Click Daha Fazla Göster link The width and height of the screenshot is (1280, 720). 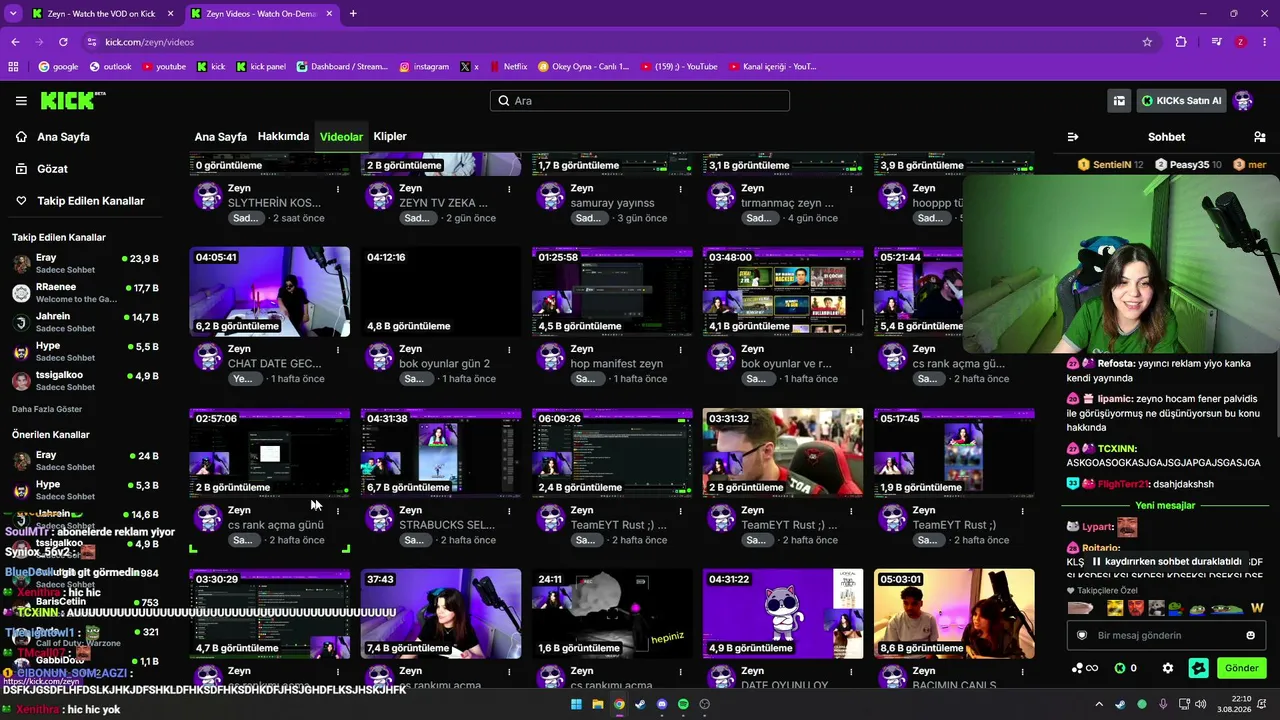[x=47, y=409]
